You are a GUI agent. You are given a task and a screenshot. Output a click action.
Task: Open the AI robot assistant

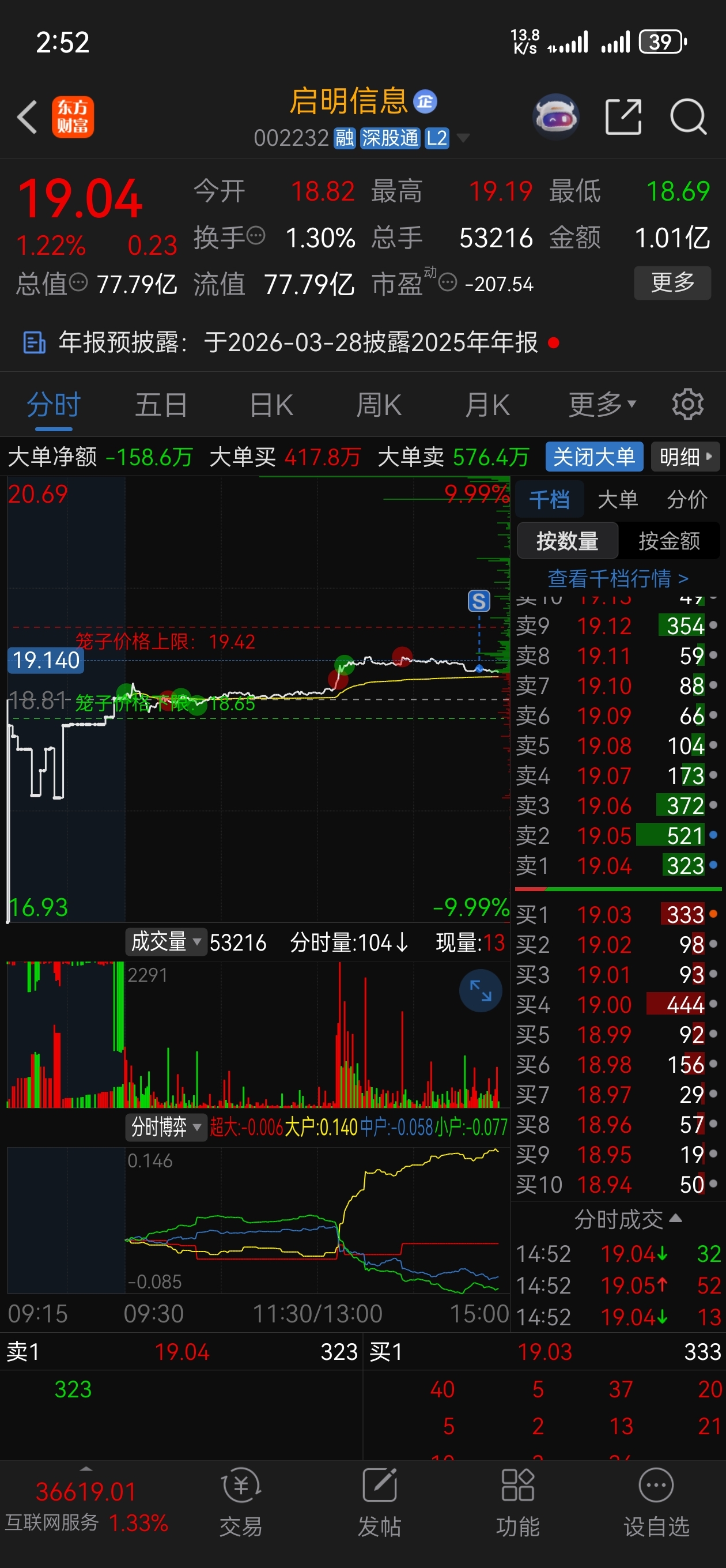pos(555,116)
